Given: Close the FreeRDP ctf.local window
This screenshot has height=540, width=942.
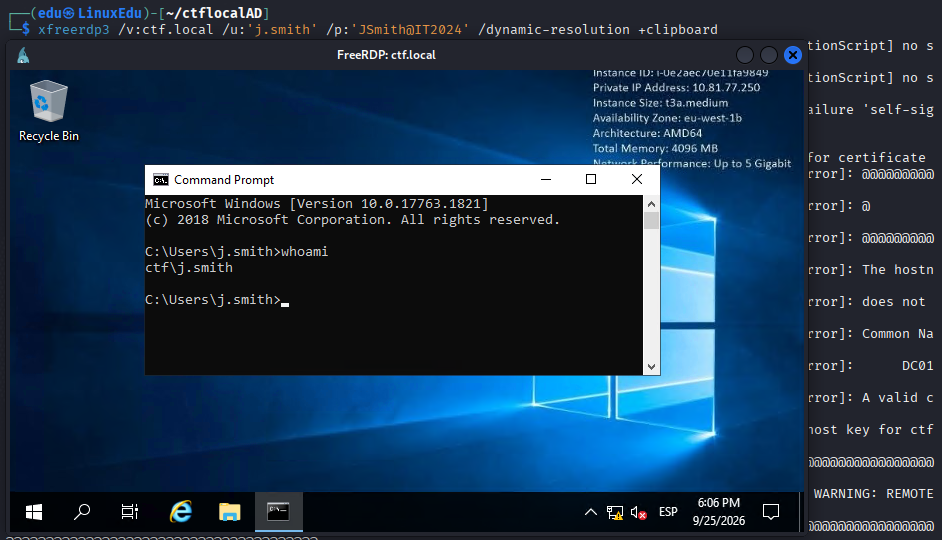Looking at the screenshot, I should point(793,55).
